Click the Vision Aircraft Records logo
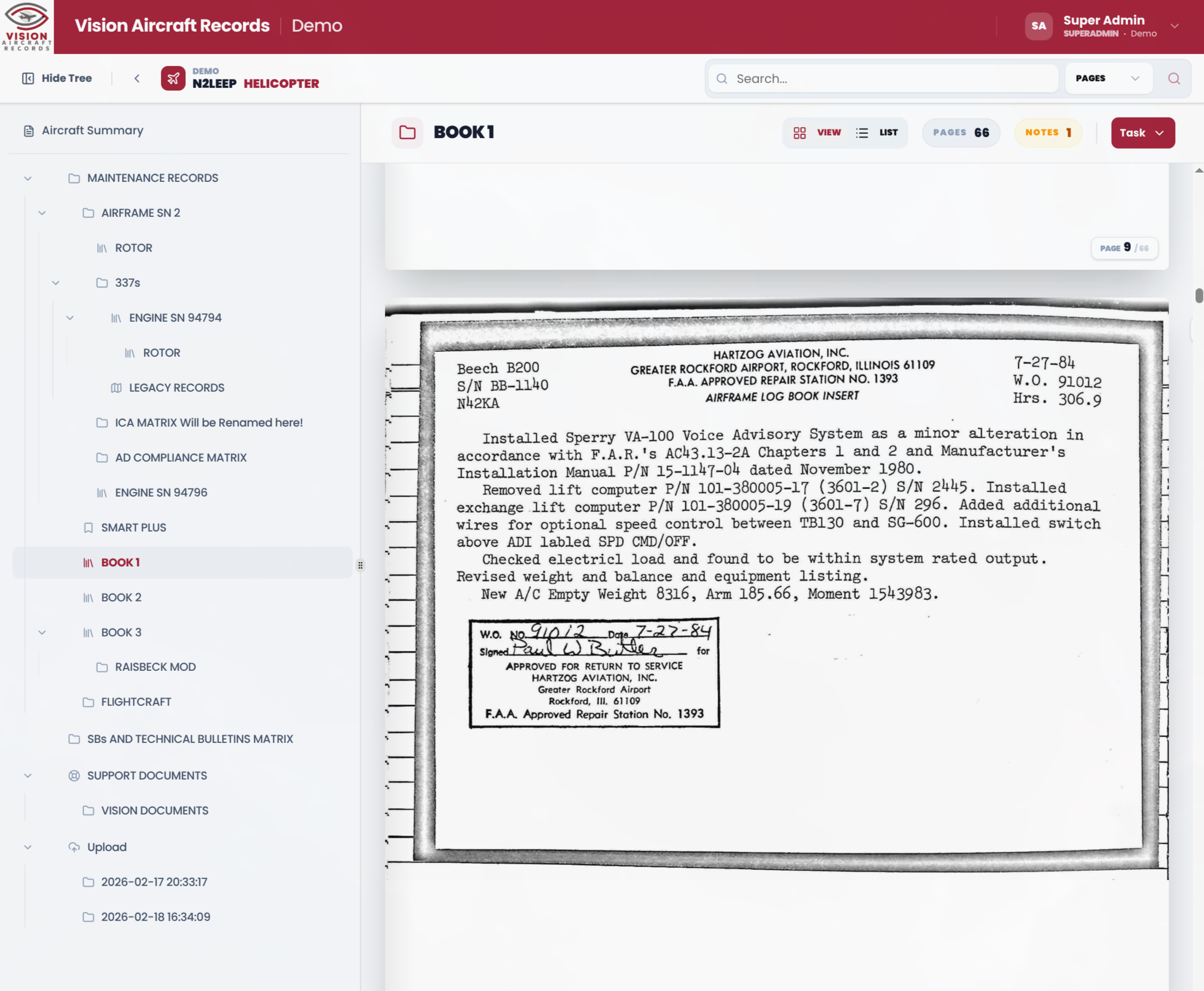 pos(27,27)
